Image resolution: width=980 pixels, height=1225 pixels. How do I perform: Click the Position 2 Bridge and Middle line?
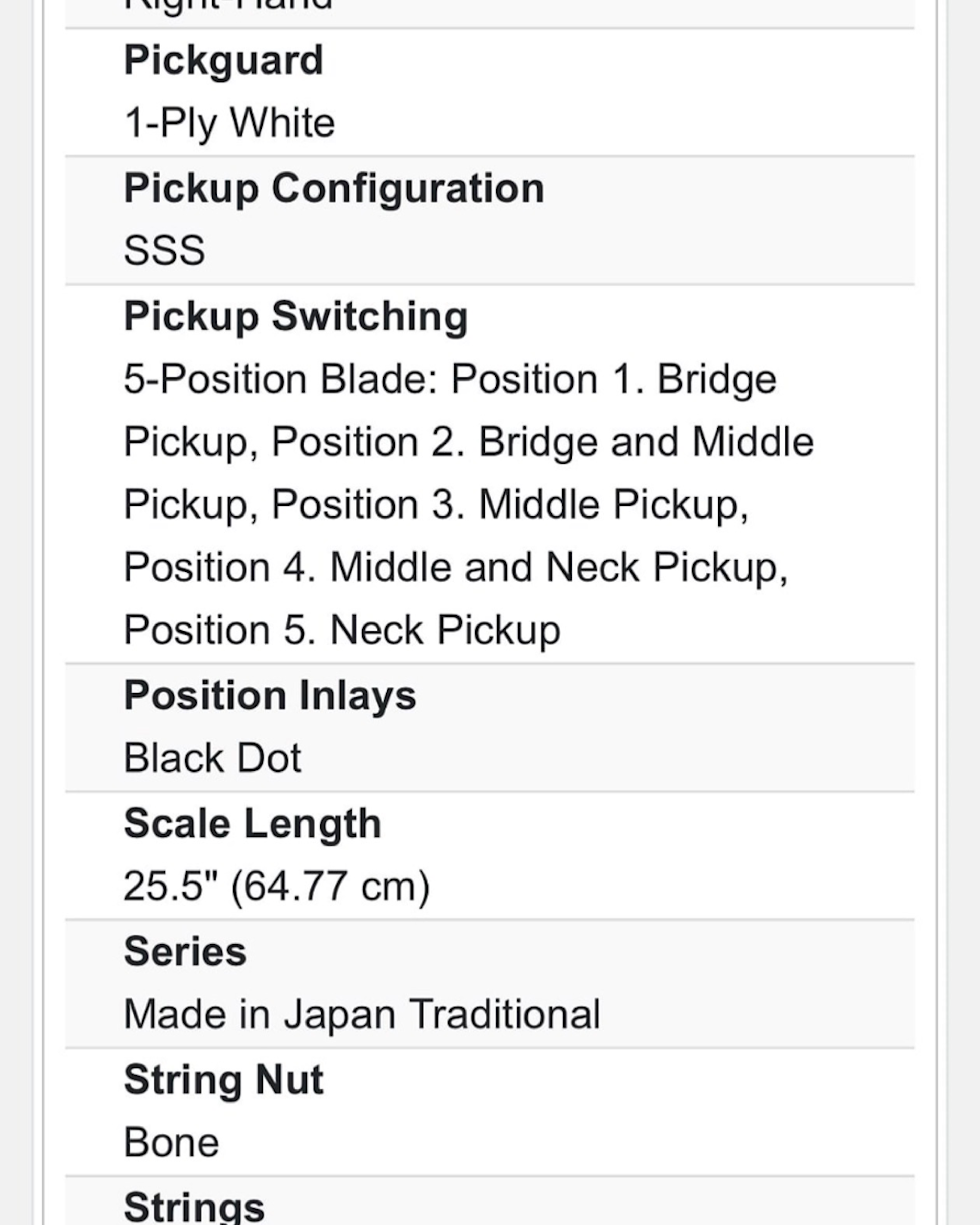pos(468,442)
